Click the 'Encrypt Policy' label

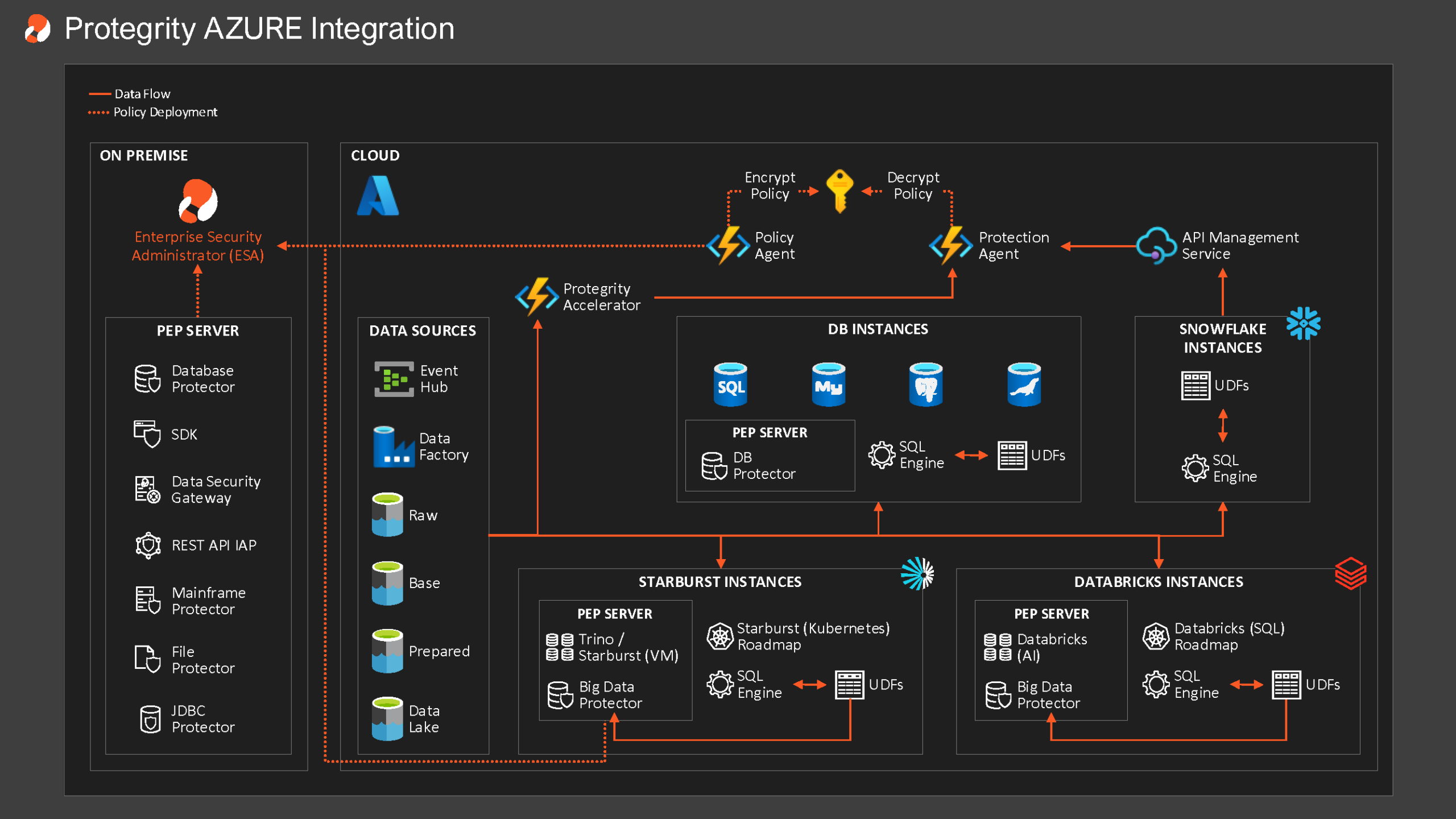770,185
